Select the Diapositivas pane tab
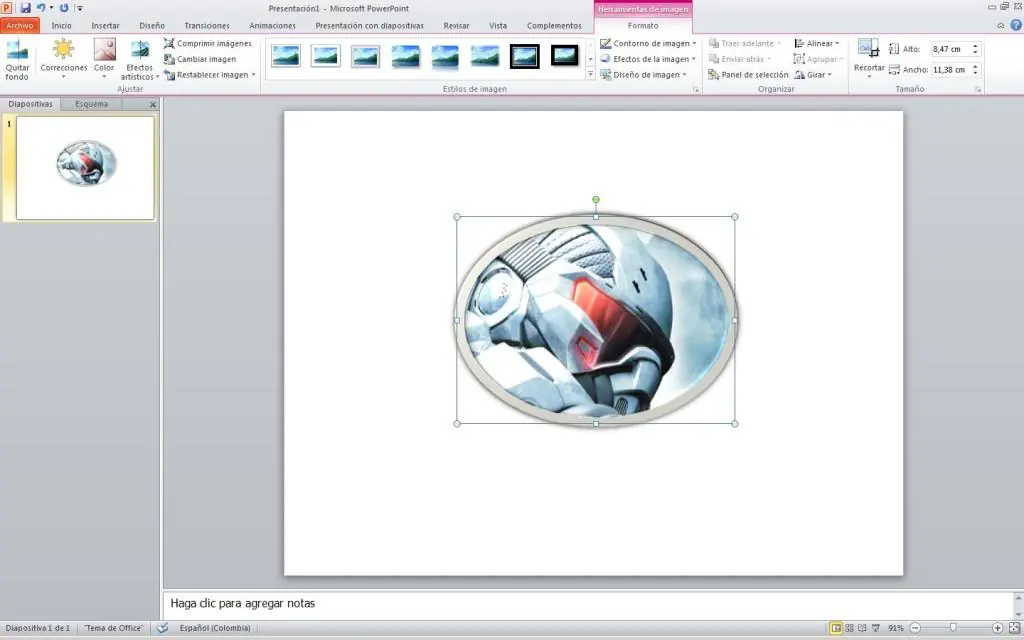 pyautogui.click(x=30, y=104)
